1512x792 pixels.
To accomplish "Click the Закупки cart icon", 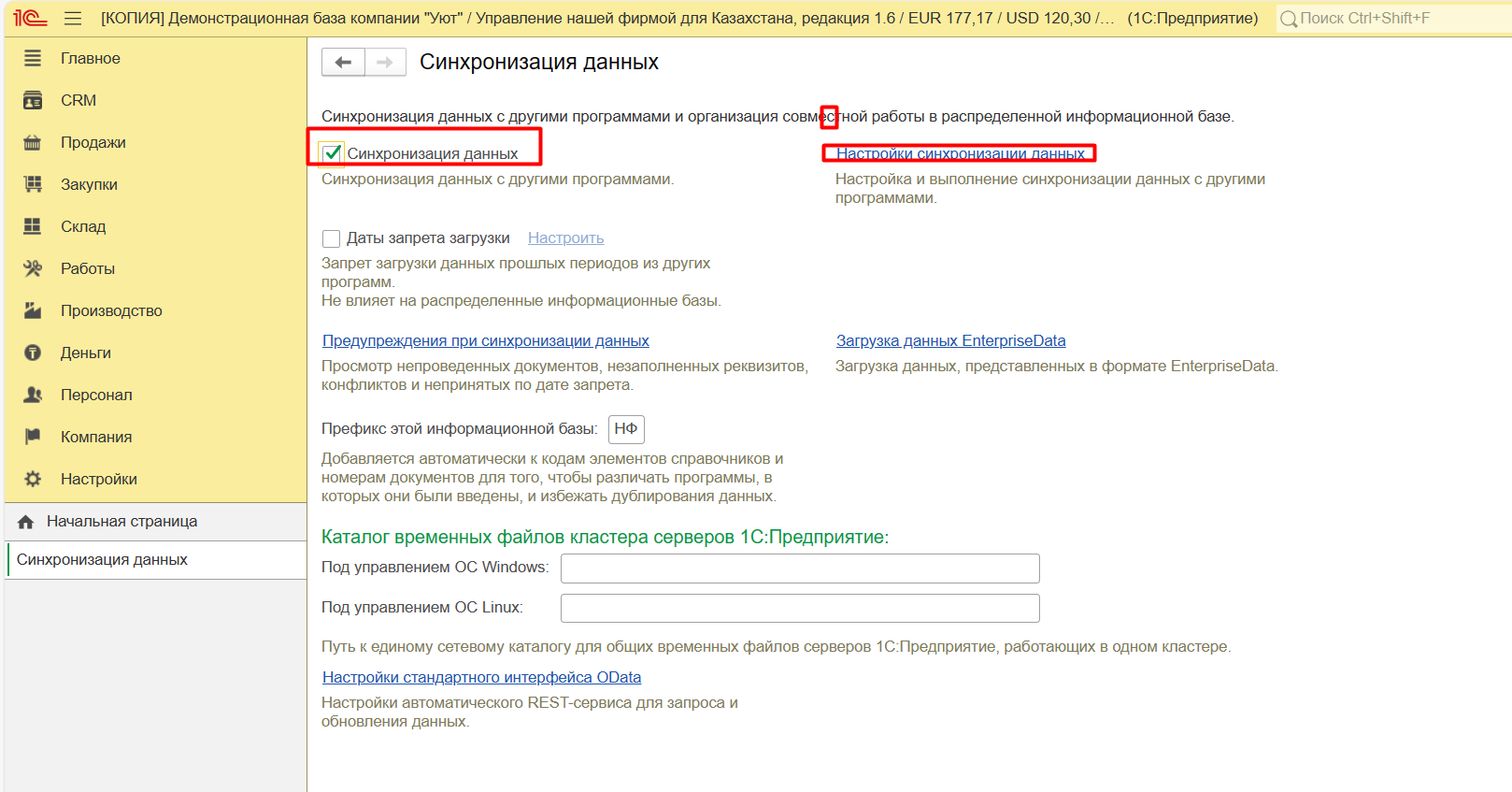I will 33,184.
